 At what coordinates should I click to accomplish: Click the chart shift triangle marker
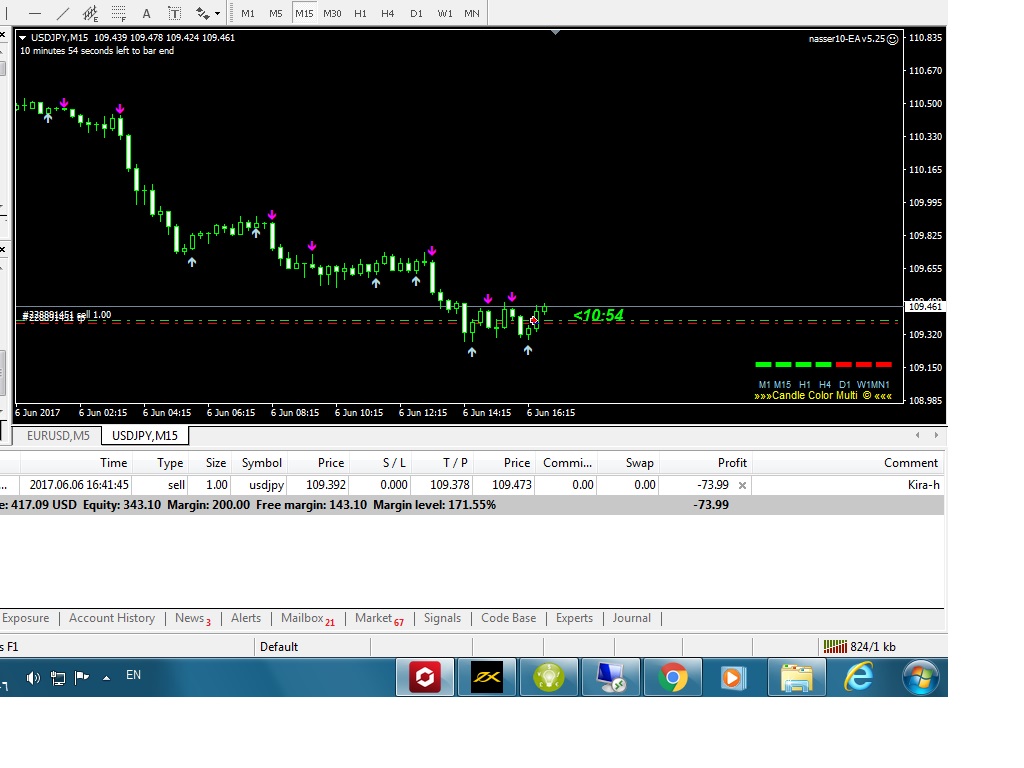[556, 32]
